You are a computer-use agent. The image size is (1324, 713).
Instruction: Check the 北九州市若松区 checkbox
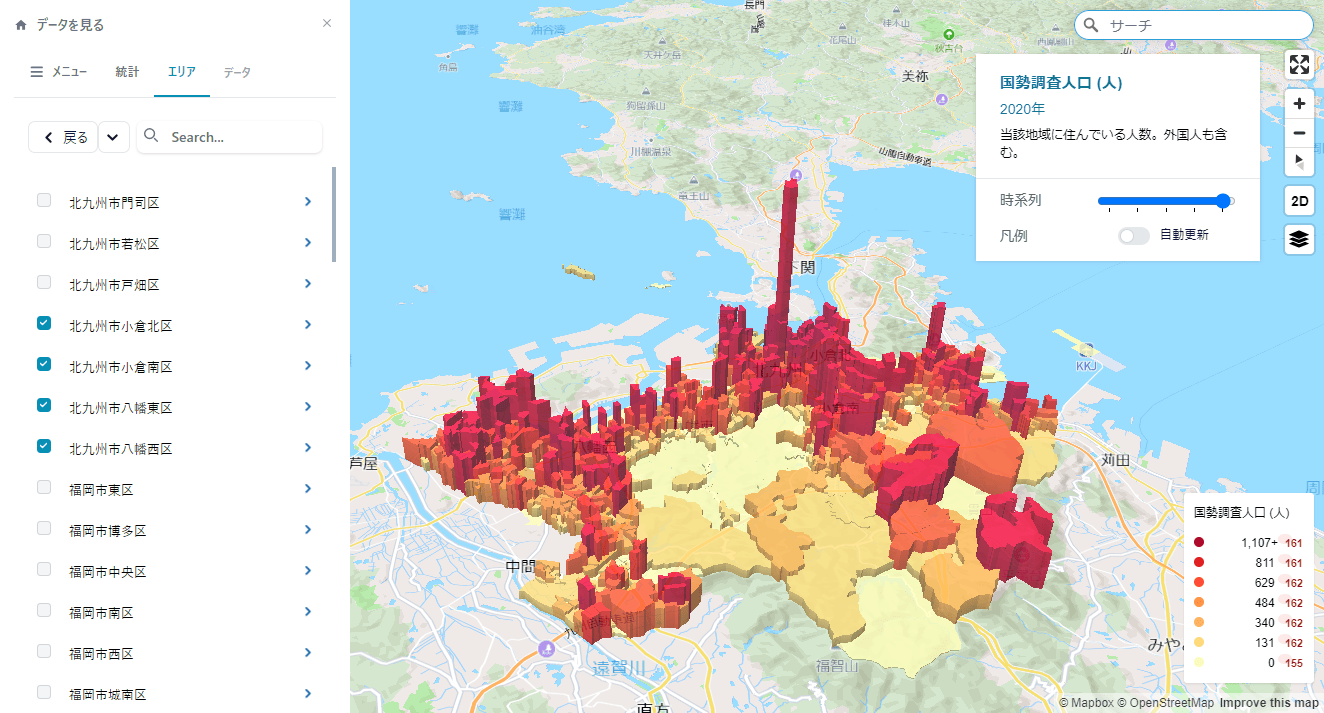(44, 241)
